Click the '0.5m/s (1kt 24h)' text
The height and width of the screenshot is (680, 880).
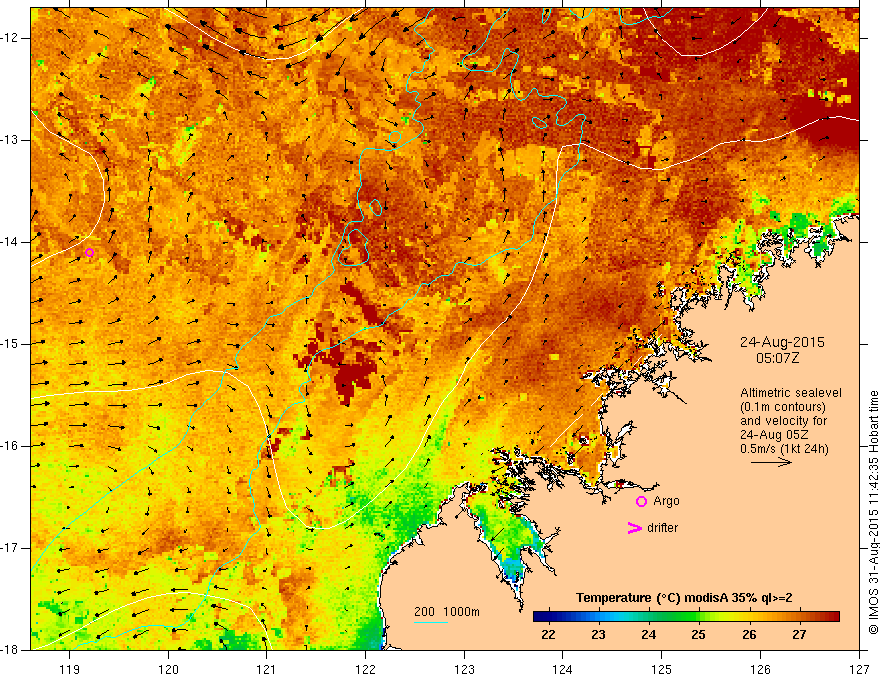tap(784, 449)
